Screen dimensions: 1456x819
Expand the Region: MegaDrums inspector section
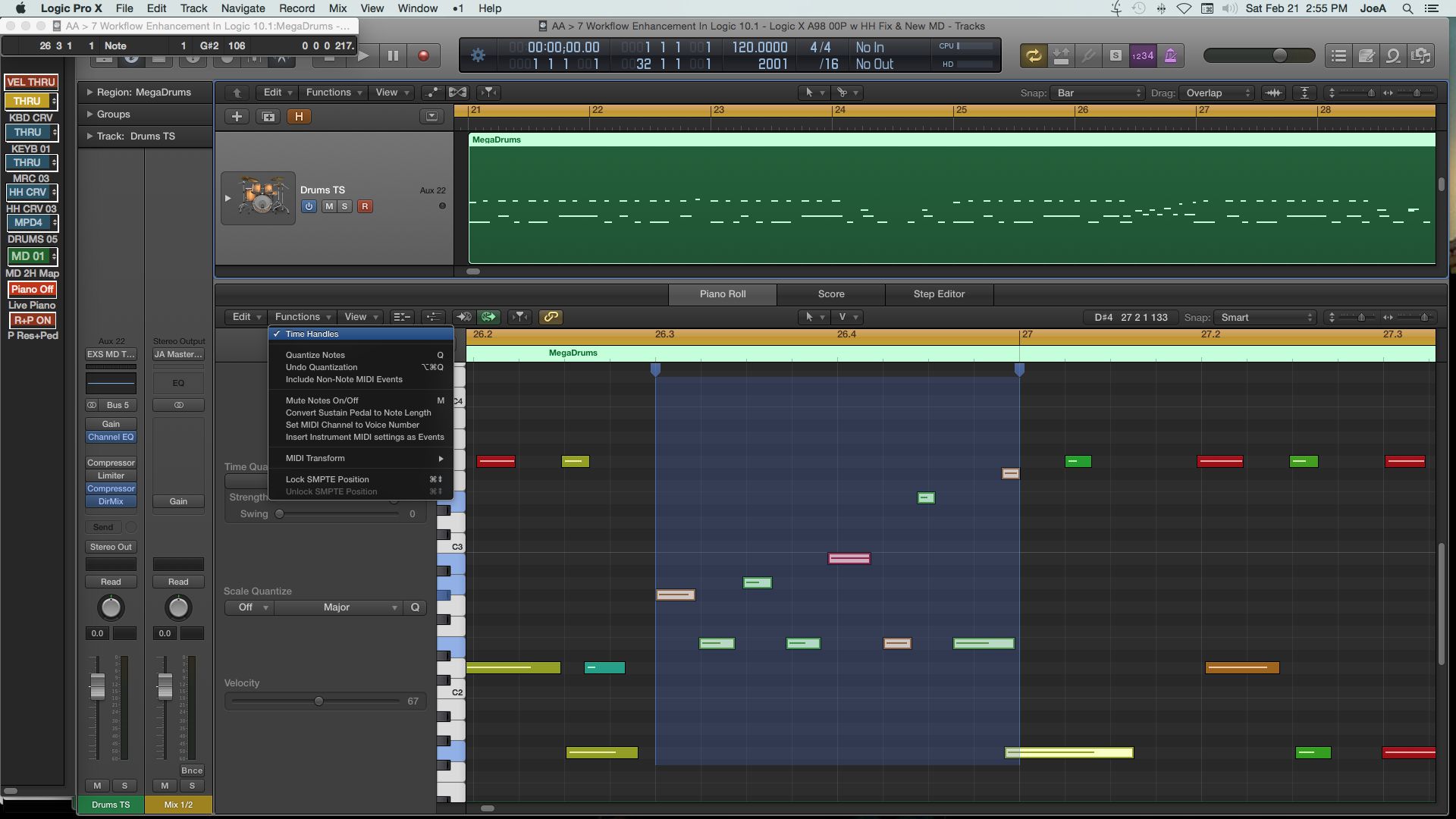coord(89,93)
